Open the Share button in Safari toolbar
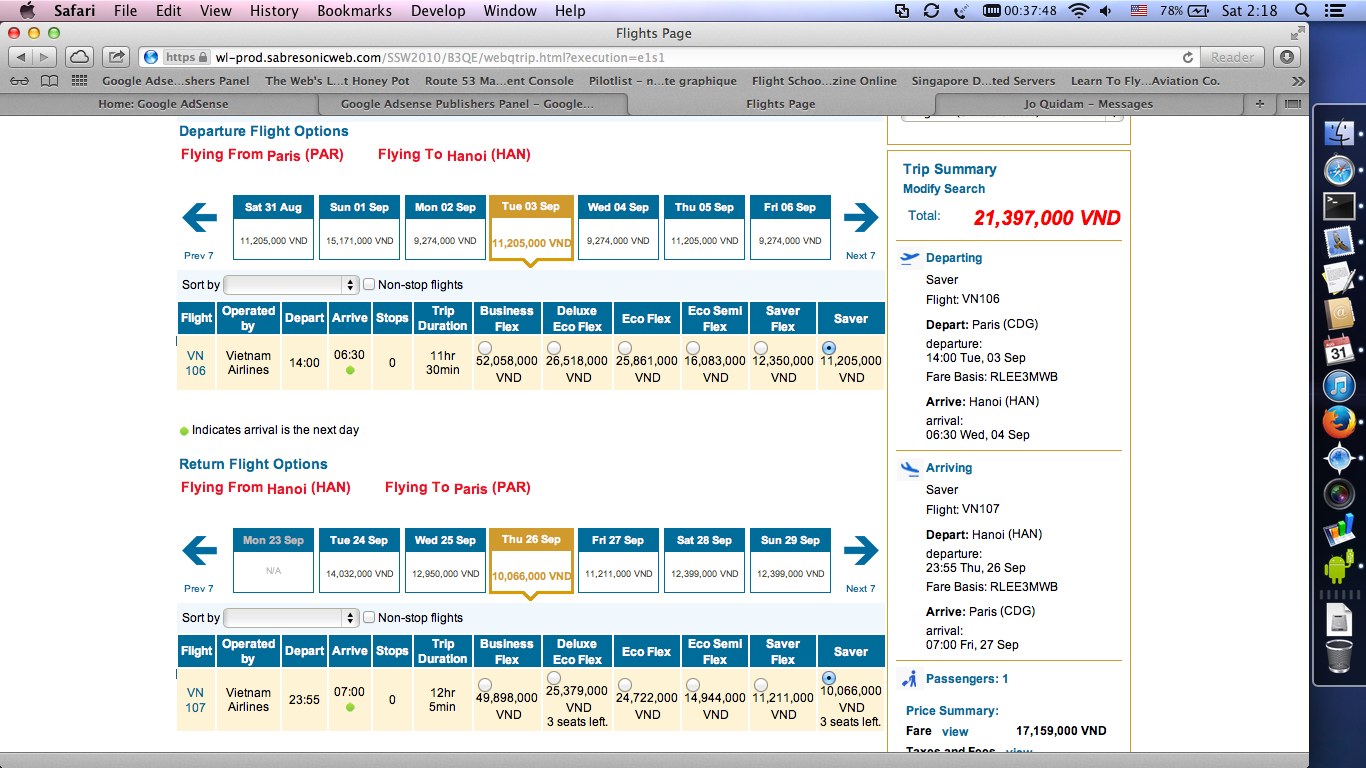This screenshot has height=768, width=1366. point(117,57)
